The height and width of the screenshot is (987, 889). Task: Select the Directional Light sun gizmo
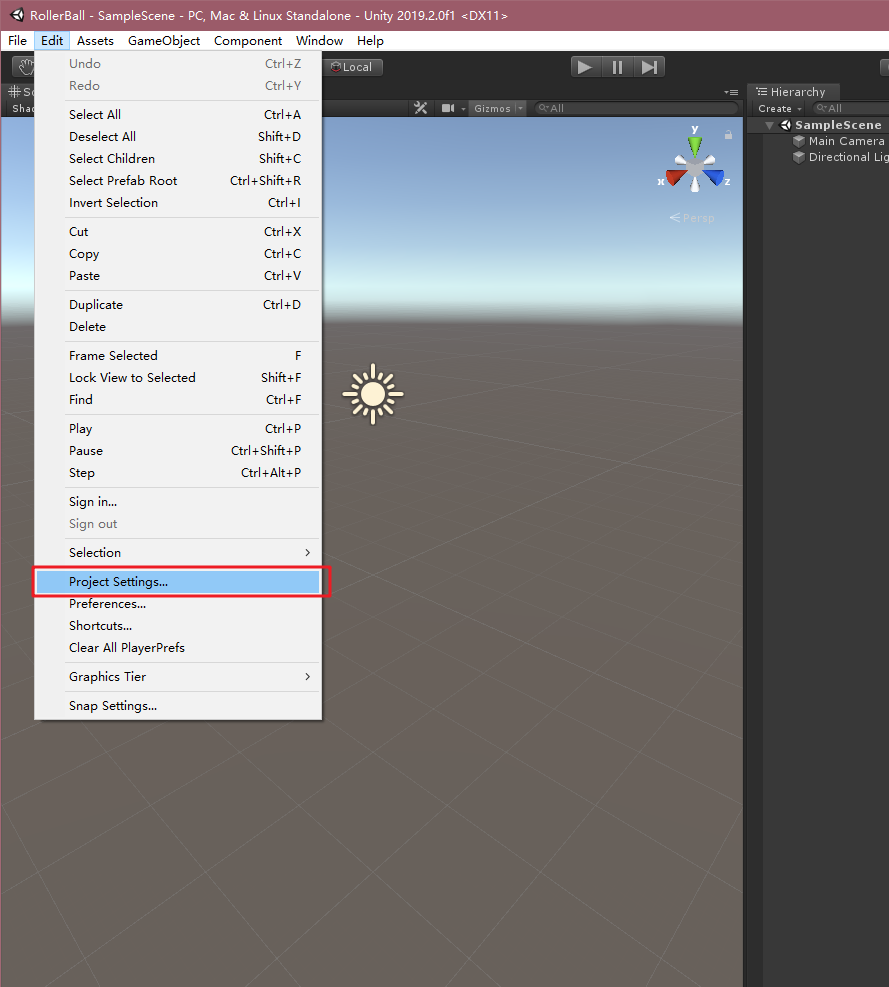pyautogui.click(x=373, y=394)
